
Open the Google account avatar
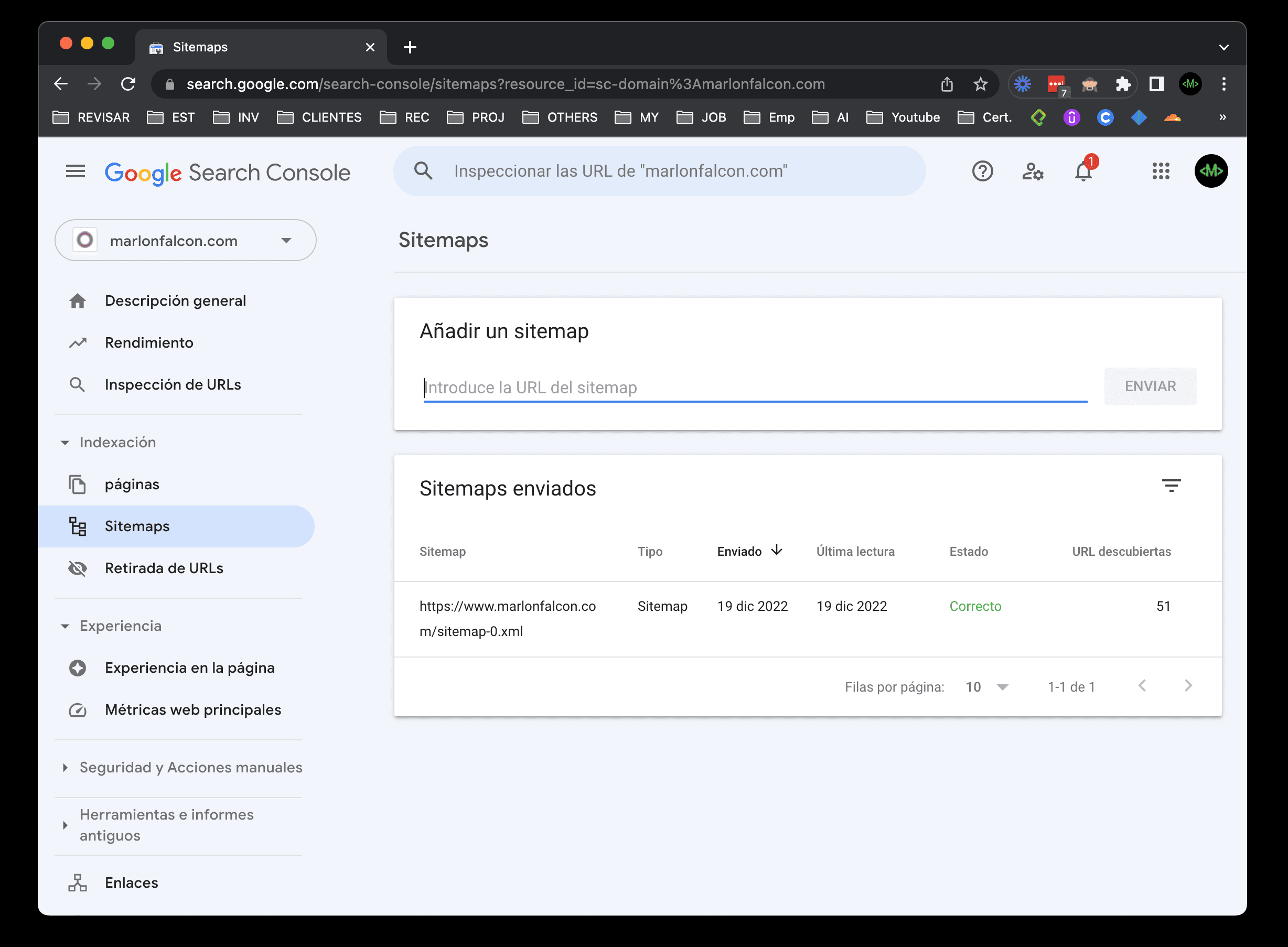(x=1211, y=171)
